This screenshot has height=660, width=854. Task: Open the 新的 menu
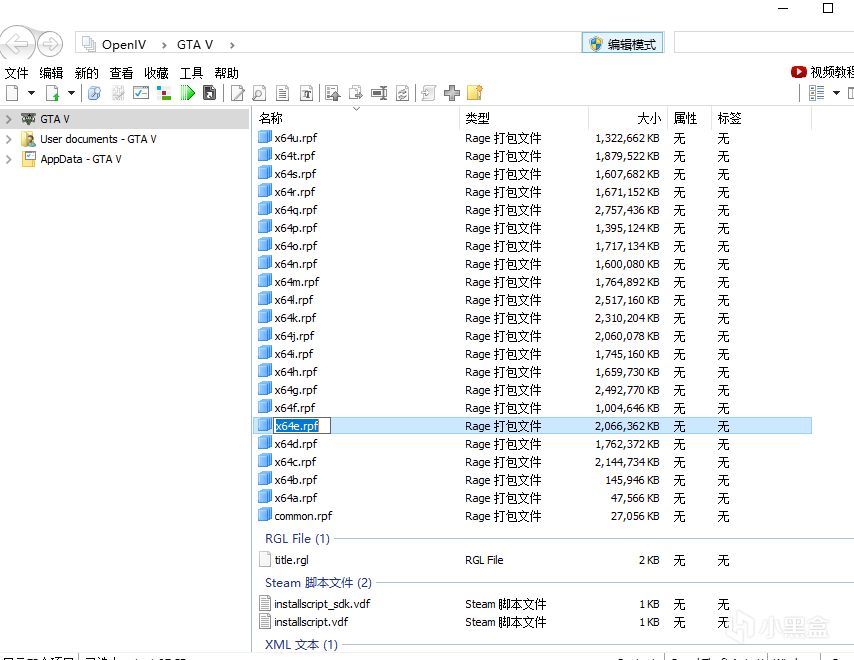(x=86, y=73)
